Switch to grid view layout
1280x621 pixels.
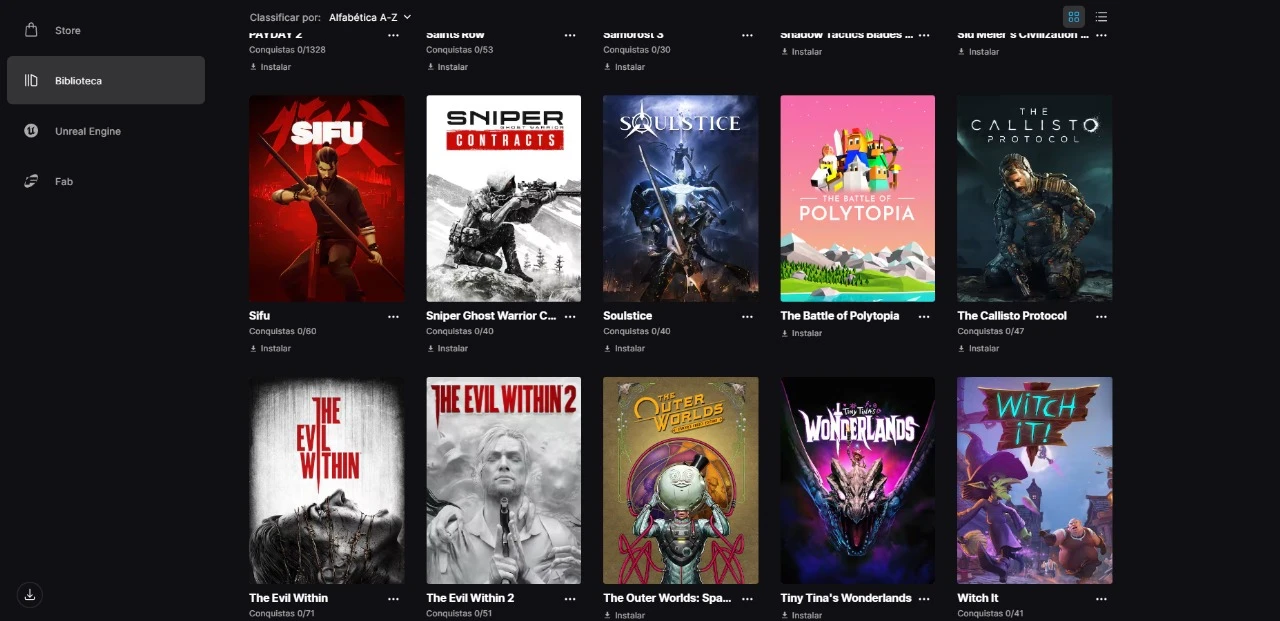pos(1074,17)
